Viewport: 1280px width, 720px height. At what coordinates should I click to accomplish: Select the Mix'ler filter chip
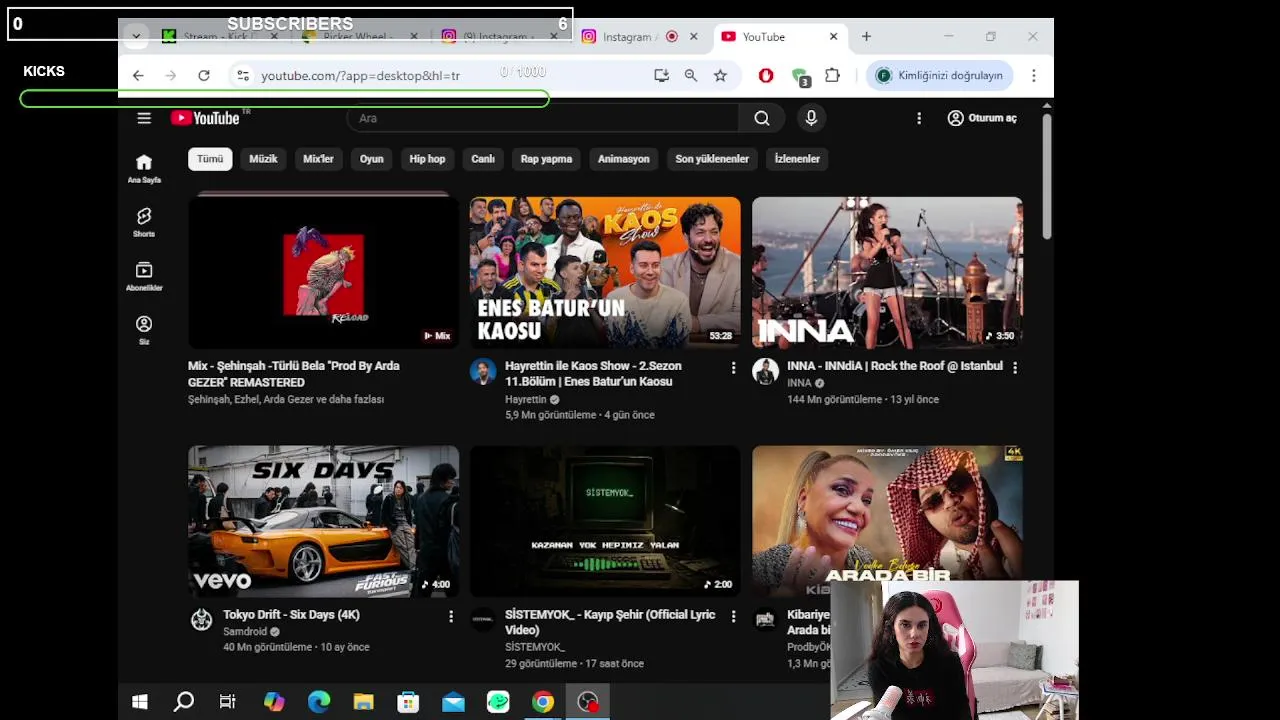[318, 159]
